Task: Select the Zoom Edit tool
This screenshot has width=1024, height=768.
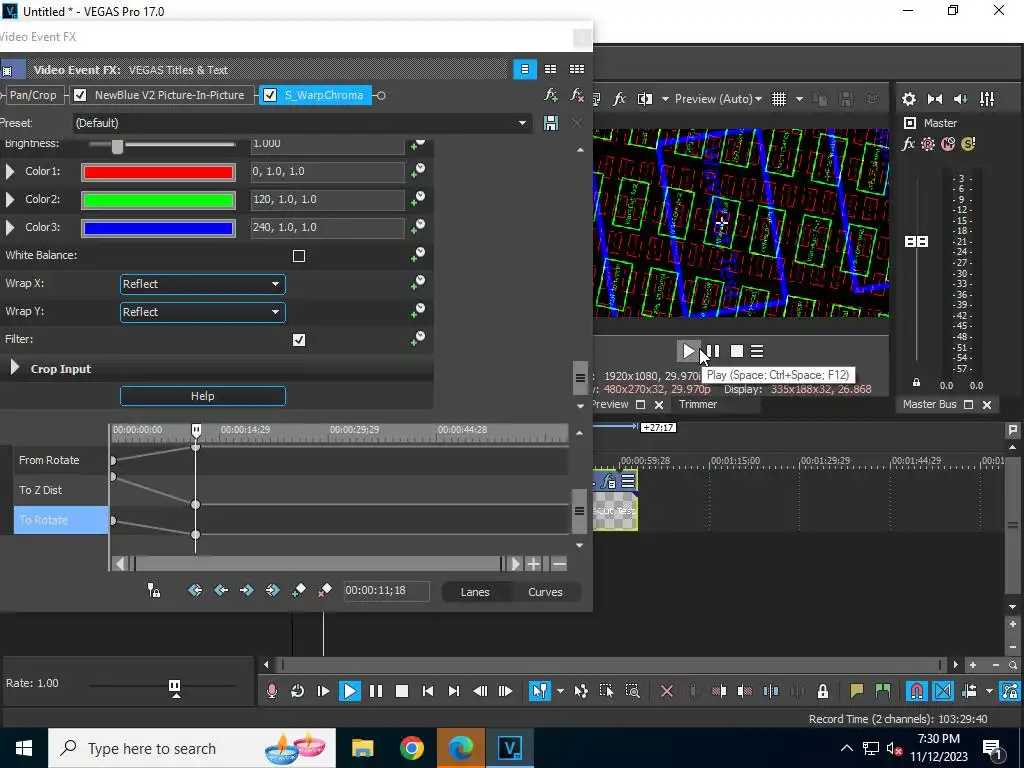Action: tap(632, 691)
